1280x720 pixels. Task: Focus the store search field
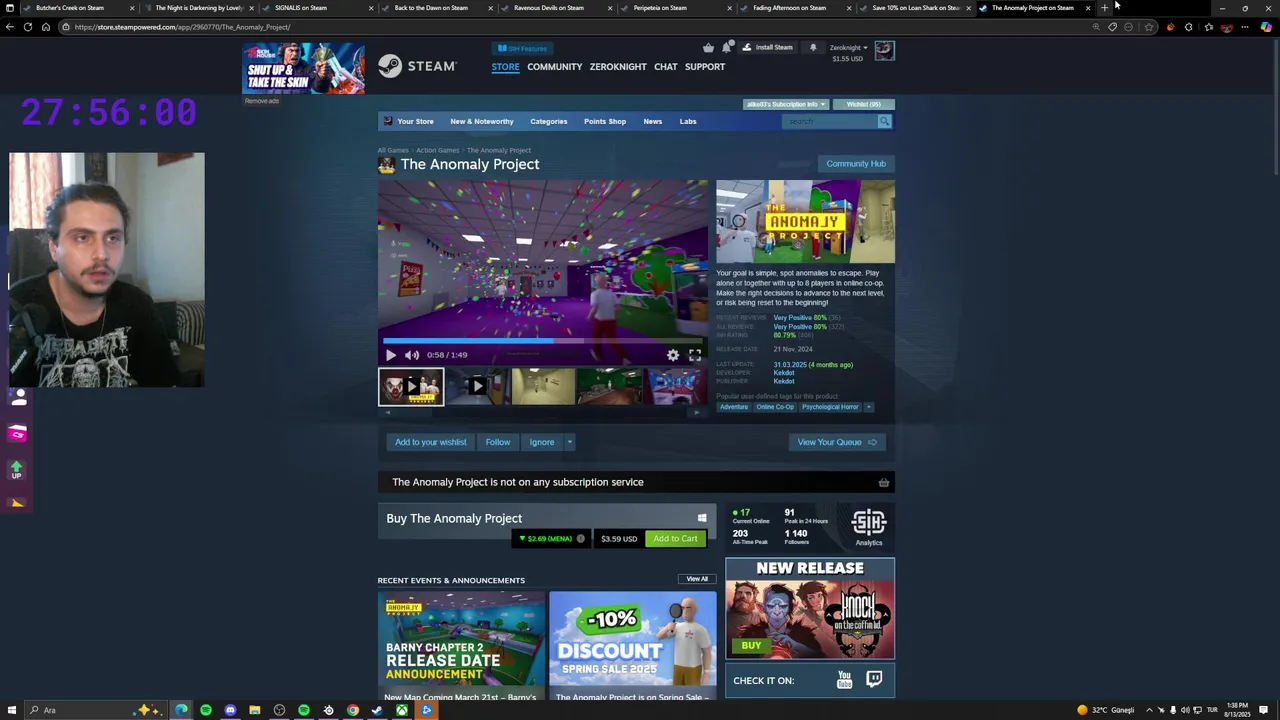[x=830, y=122]
